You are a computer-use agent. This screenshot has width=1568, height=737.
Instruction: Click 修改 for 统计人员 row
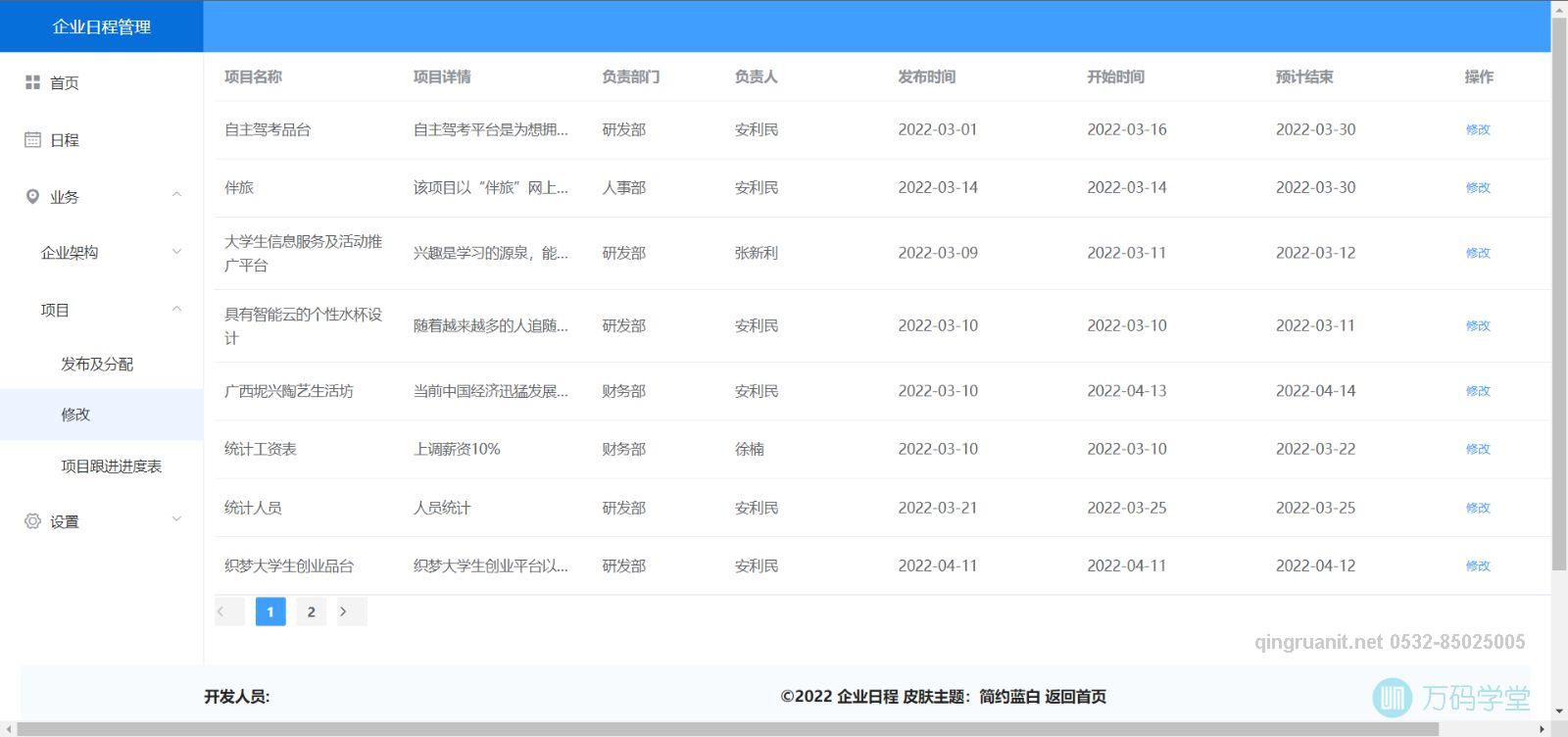point(1478,508)
